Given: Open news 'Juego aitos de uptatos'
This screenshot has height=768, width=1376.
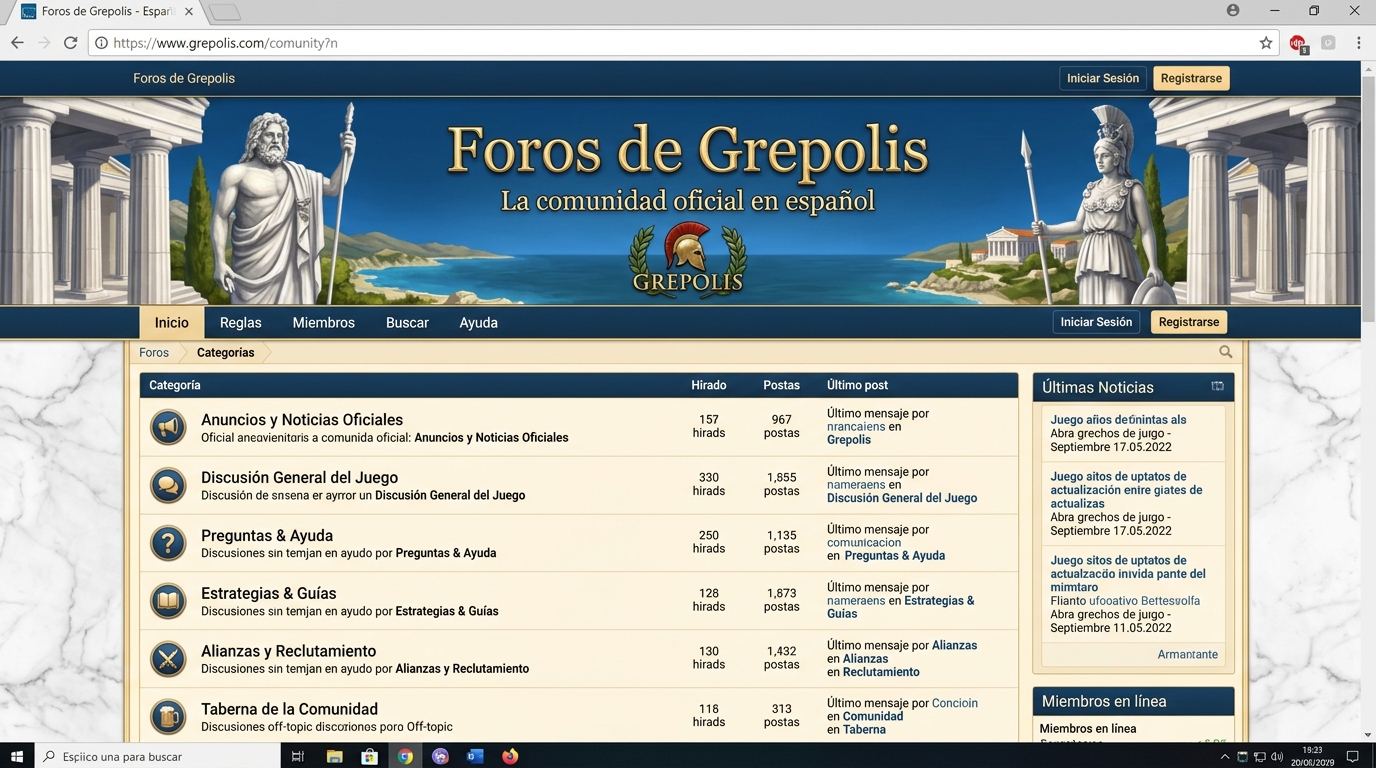Looking at the screenshot, I should (1126, 490).
